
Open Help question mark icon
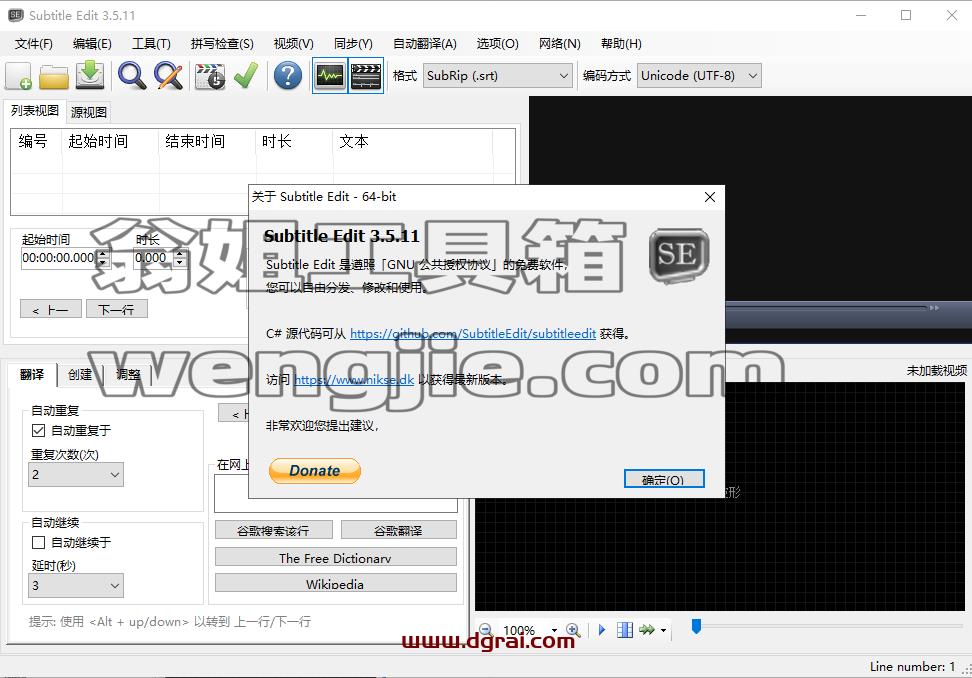click(x=288, y=76)
